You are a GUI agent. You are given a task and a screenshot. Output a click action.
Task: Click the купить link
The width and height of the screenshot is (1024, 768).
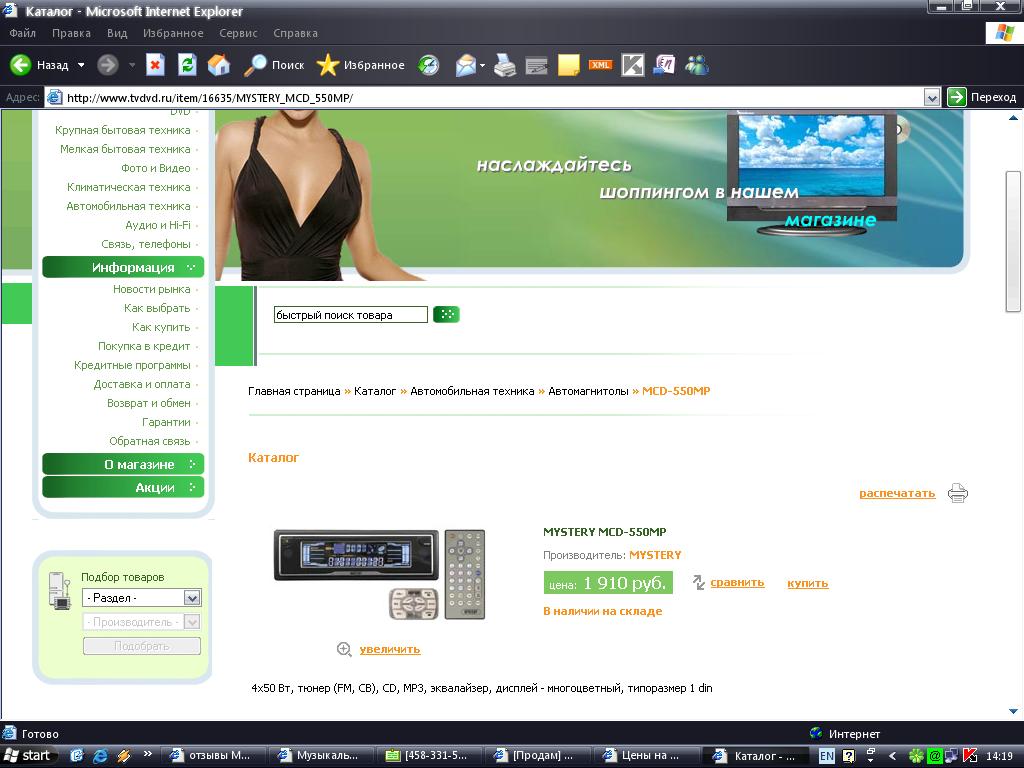pos(807,583)
